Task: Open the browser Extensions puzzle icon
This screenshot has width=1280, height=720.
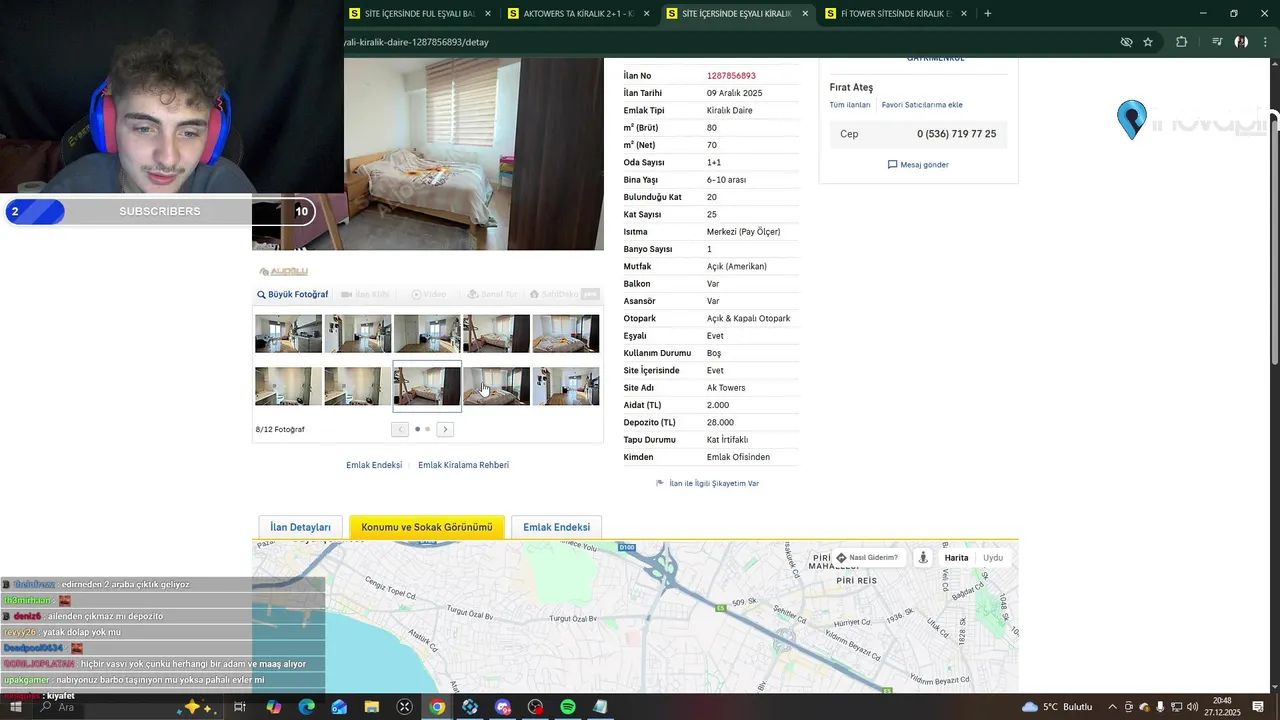Action: pos(1182,42)
